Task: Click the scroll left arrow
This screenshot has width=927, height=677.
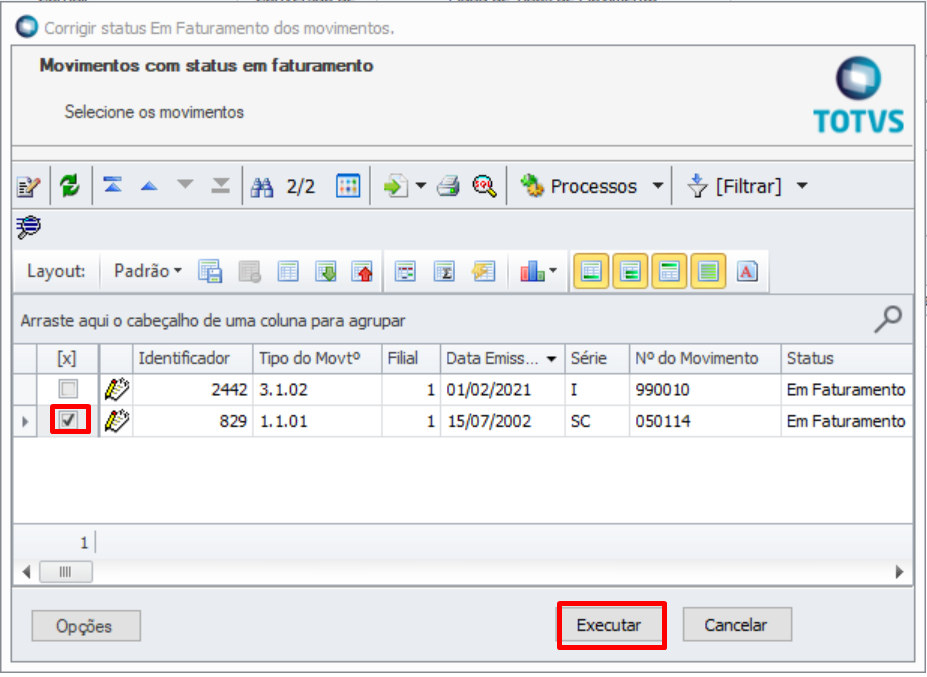Action: 26,572
